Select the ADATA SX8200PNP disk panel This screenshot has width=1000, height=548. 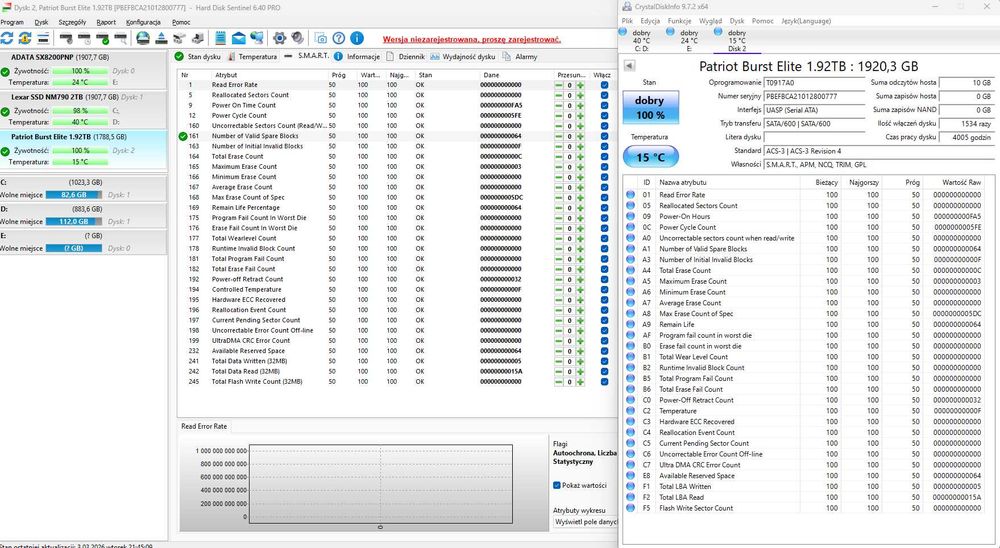[84, 70]
